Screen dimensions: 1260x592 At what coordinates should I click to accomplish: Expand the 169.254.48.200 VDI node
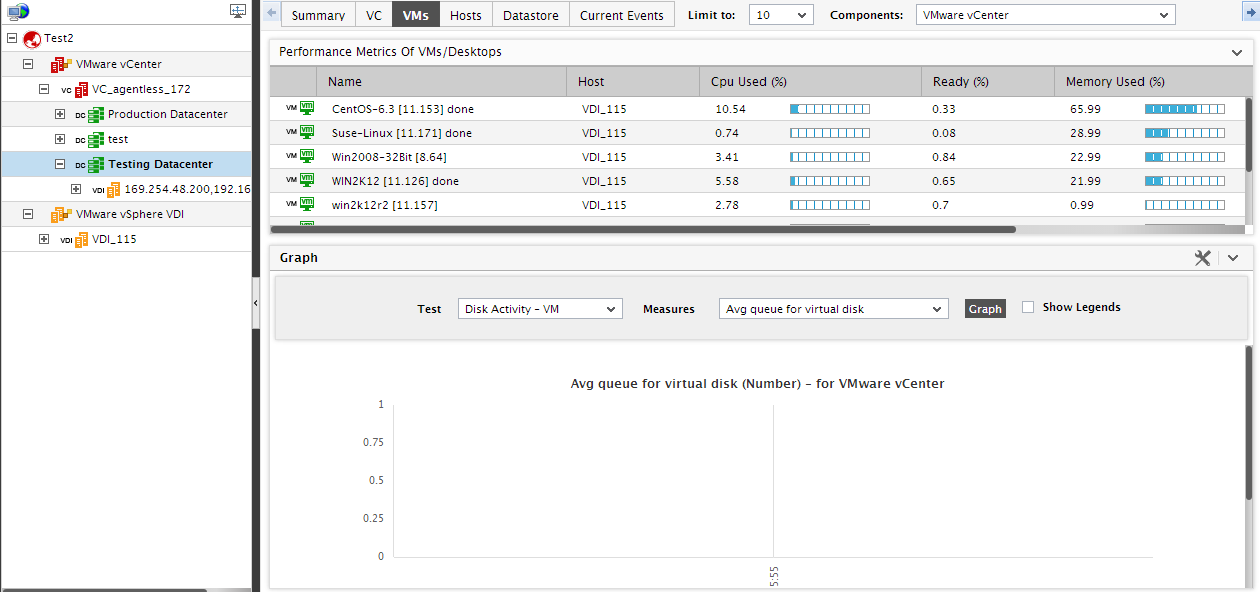tap(76, 189)
